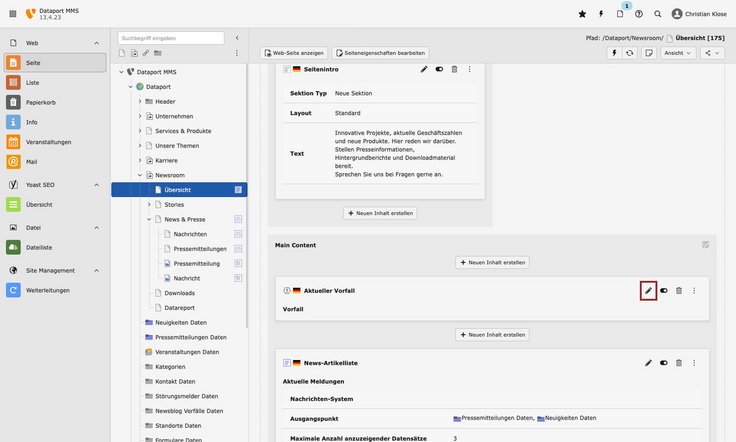
Task: Click the search magnifier in top bar
Action: click(657, 14)
